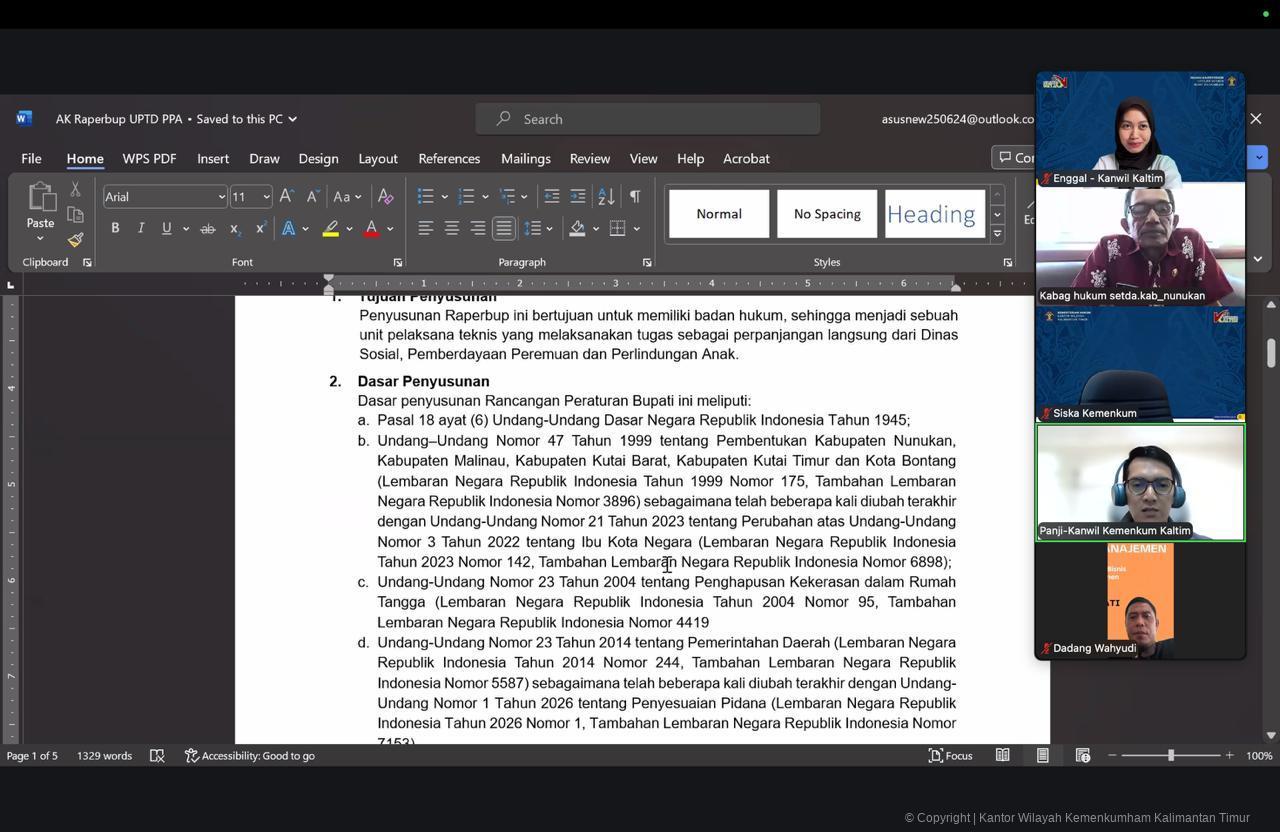Screen dimensions: 1280x832
Task: Open the References ribbon tab
Action: click(449, 159)
